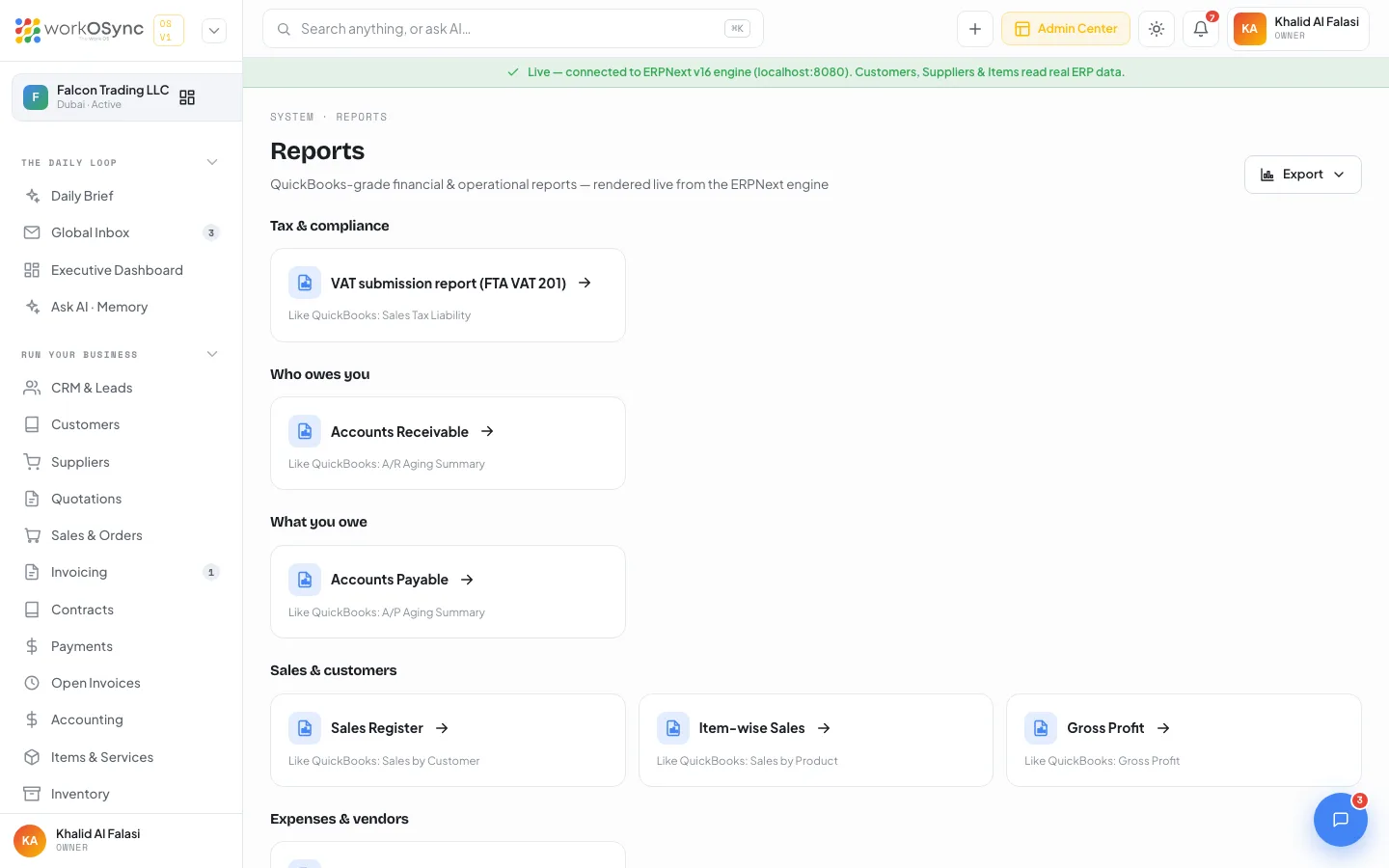
Task: Open the workspace switcher chevron beside logo
Action: (214, 30)
